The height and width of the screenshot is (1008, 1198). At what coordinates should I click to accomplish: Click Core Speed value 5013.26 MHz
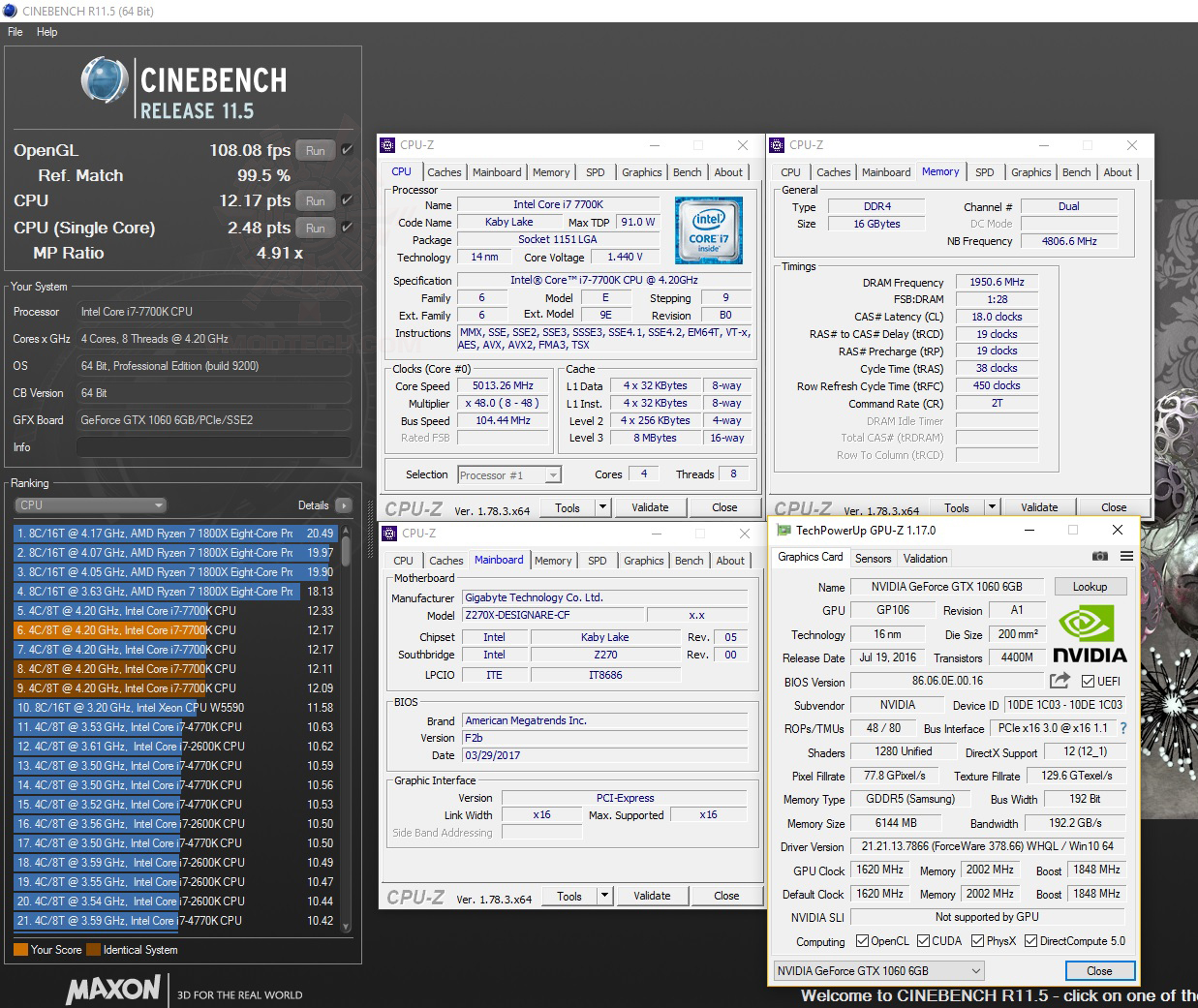tap(503, 385)
